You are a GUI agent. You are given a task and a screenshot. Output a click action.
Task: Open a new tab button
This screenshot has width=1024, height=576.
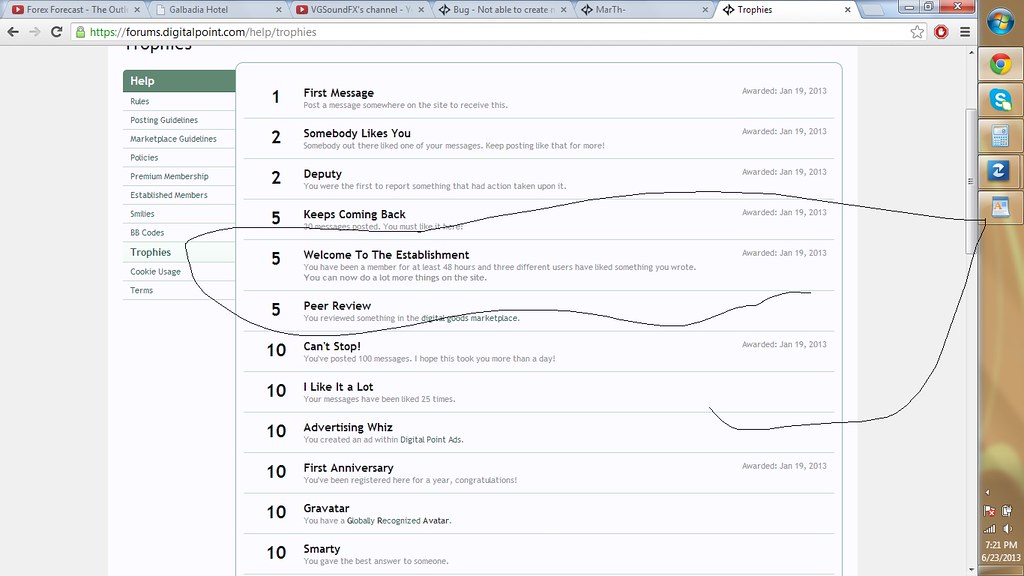[874, 10]
